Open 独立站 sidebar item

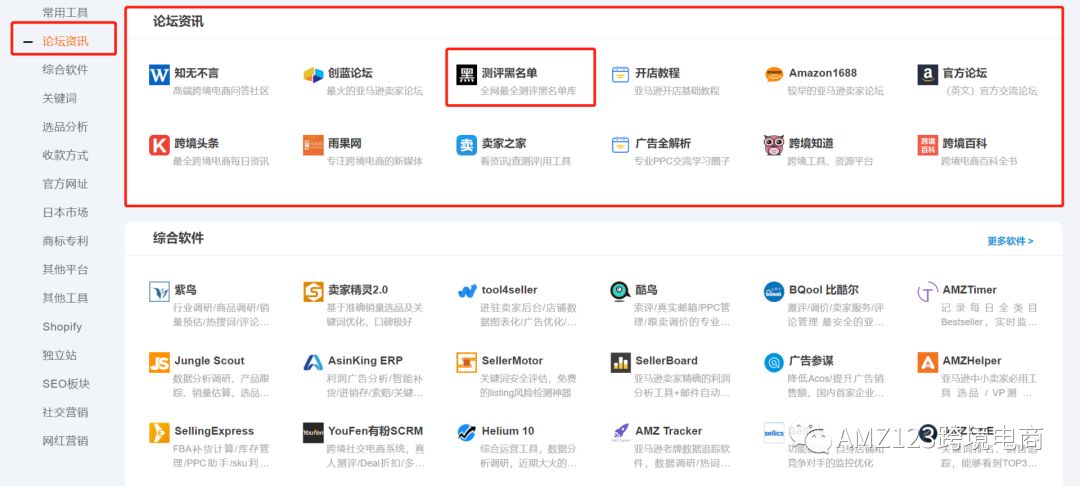59,355
